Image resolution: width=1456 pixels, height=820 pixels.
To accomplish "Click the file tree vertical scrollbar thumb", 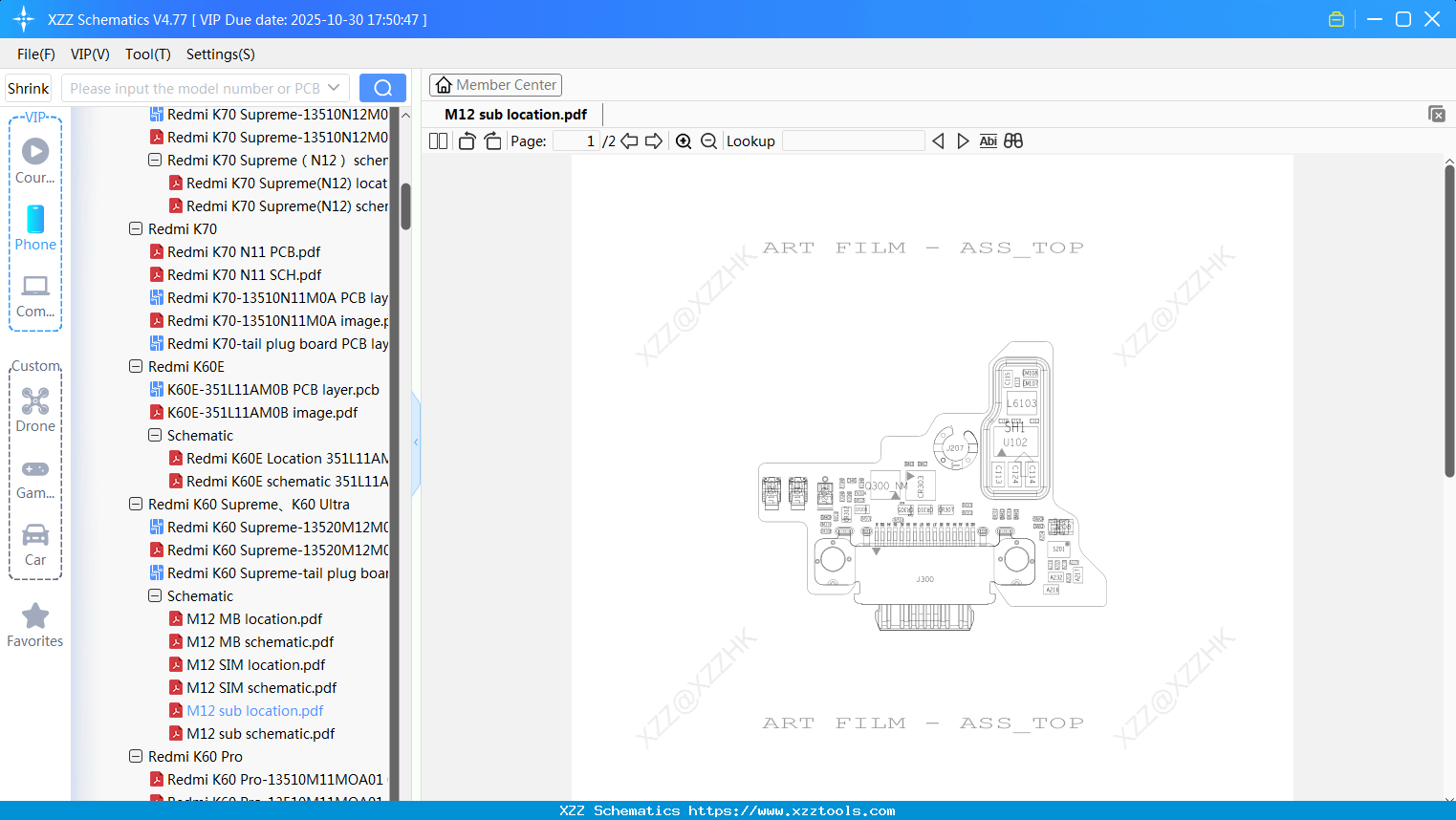I will click(x=405, y=206).
